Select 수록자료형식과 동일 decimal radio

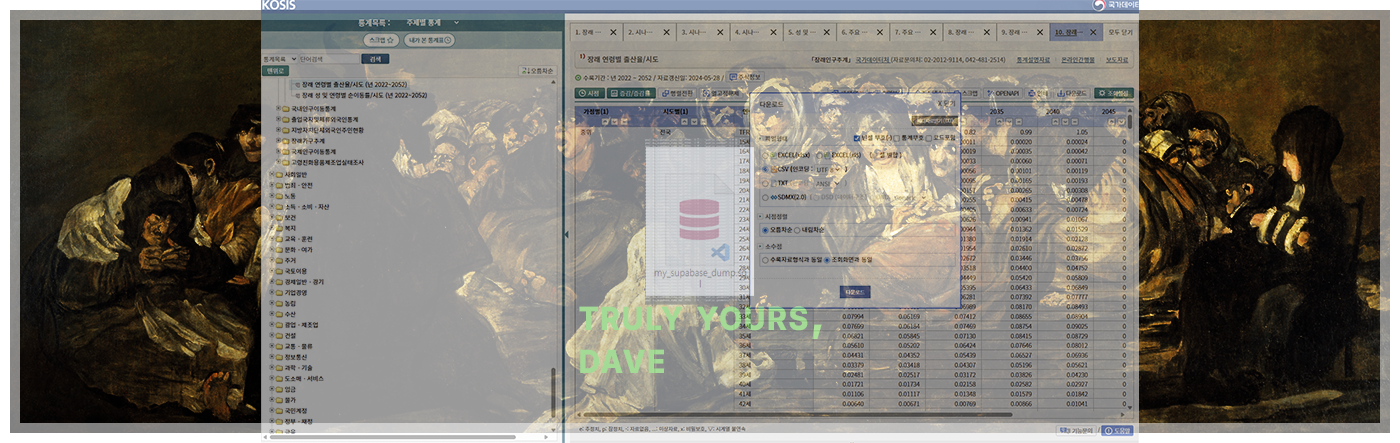tap(766, 260)
